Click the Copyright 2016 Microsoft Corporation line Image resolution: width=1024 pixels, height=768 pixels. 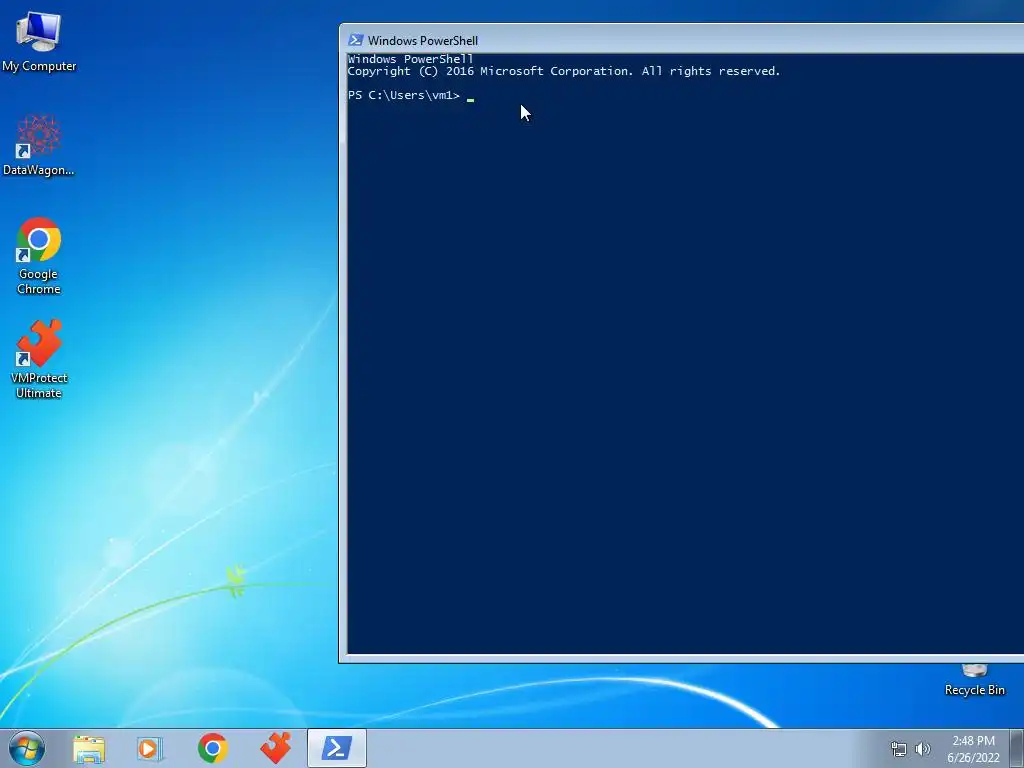564,71
